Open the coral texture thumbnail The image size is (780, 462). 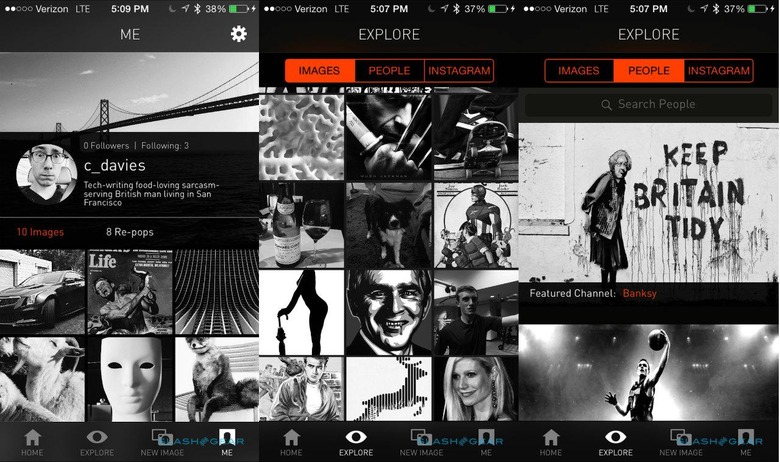pyautogui.click(x=301, y=136)
